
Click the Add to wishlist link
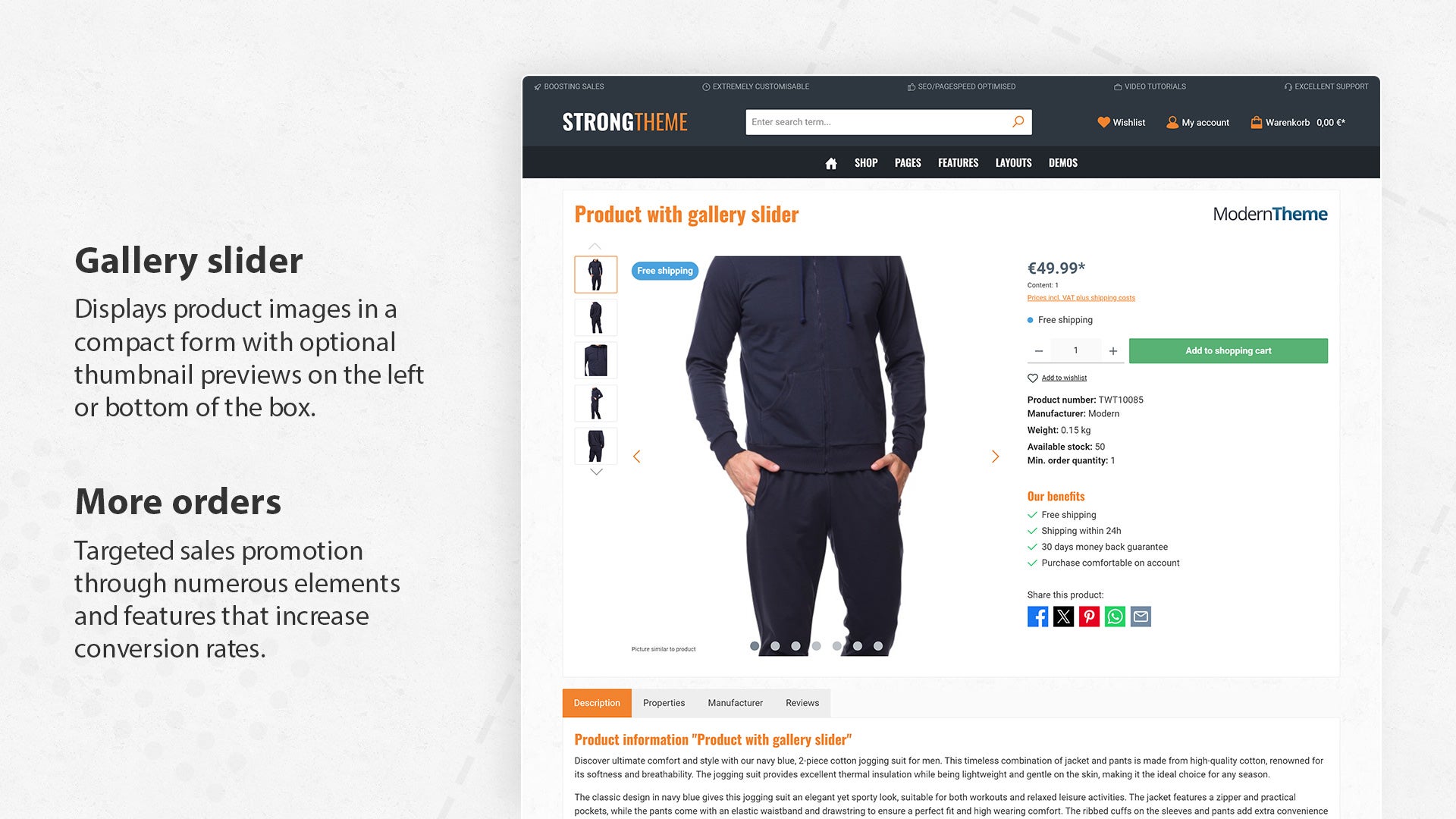[1063, 378]
